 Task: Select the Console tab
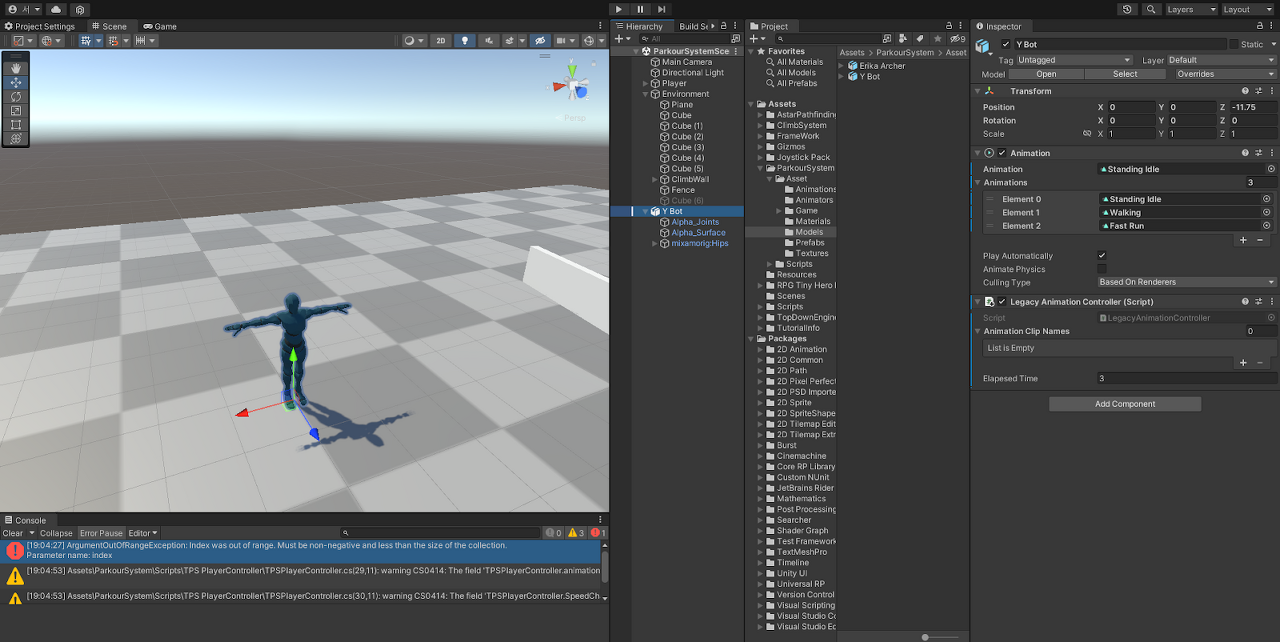point(26,520)
